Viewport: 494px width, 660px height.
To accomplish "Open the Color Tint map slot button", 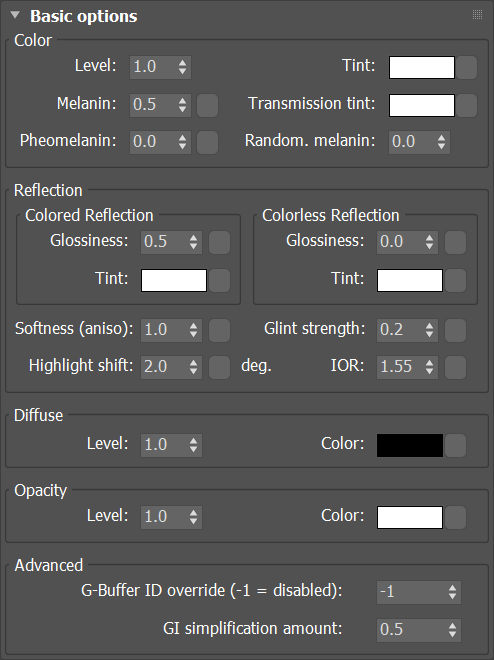I will click(x=467, y=67).
